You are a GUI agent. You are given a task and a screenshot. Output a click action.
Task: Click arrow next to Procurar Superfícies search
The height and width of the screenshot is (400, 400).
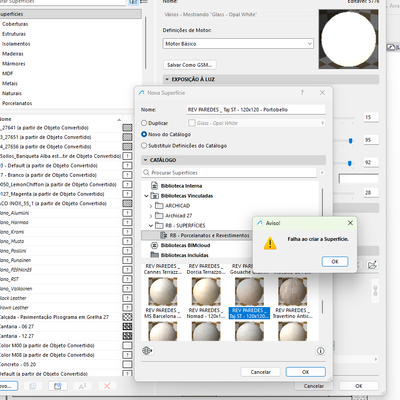[x=322, y=173]
